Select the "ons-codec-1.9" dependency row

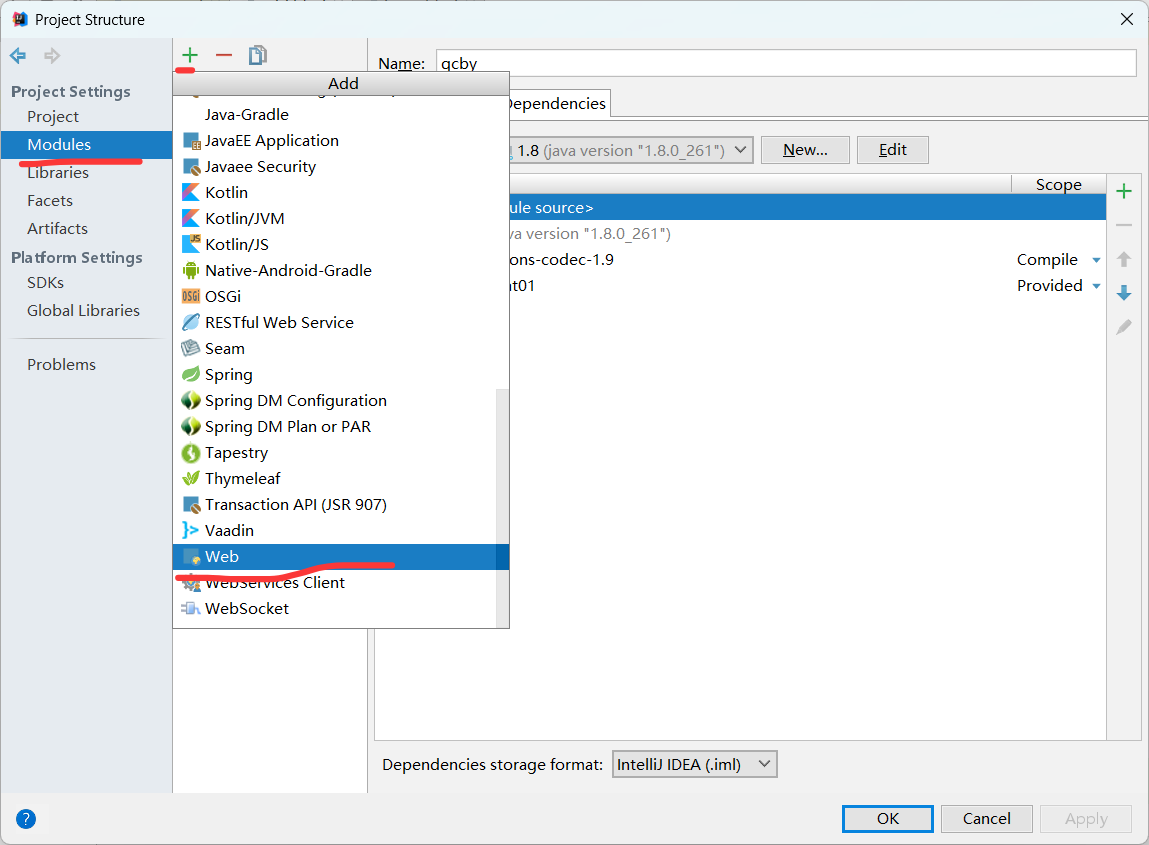[x=808, y=259]
